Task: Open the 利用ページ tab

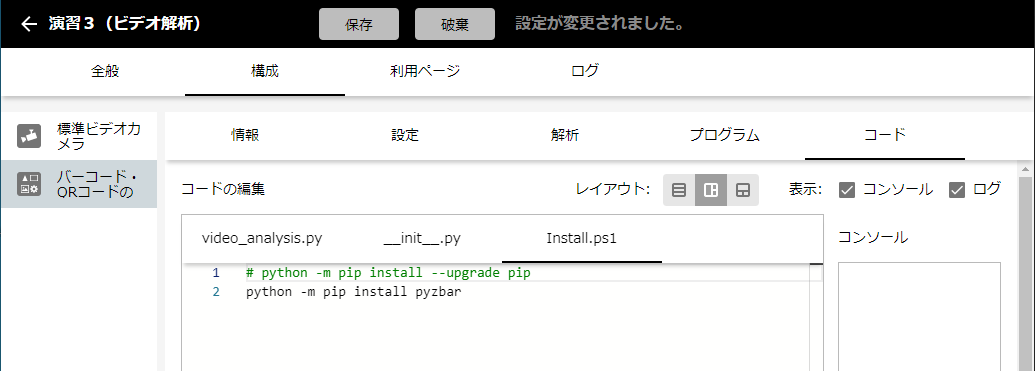Action: pos(424,71)
